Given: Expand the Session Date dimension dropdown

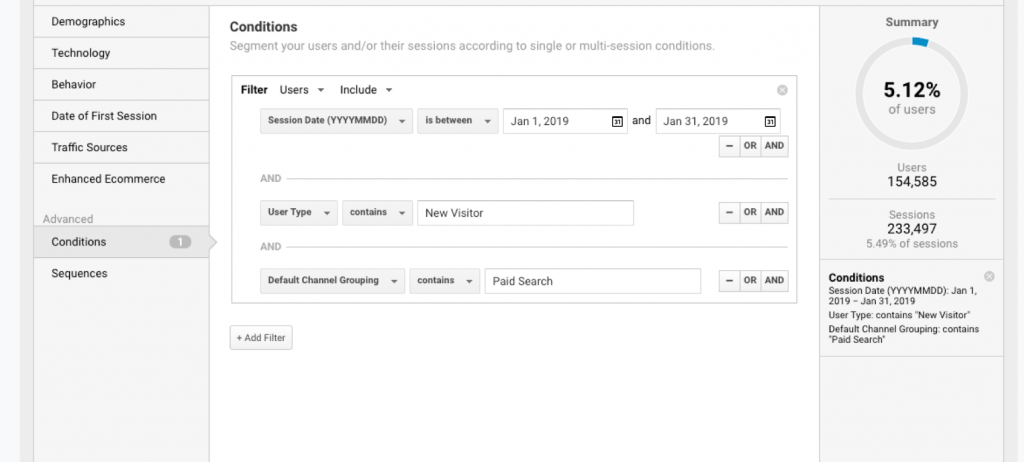Looking at the screenshot, I should [336, 121].
